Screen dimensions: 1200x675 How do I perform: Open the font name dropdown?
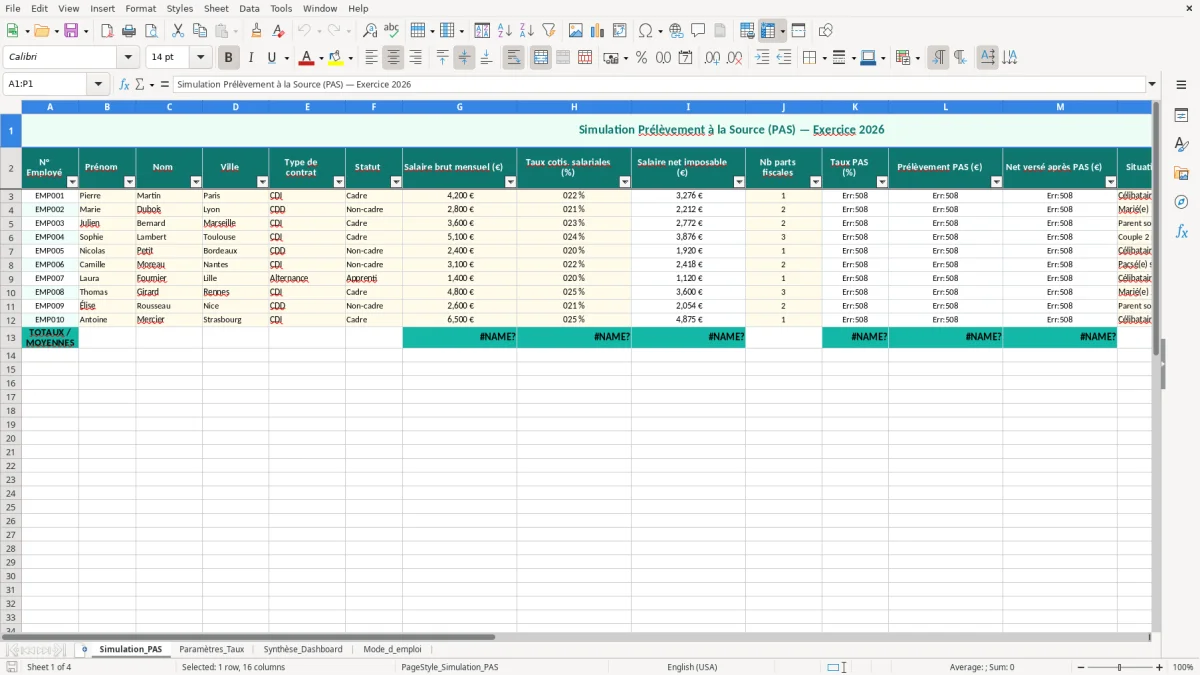tap(128, 58)
